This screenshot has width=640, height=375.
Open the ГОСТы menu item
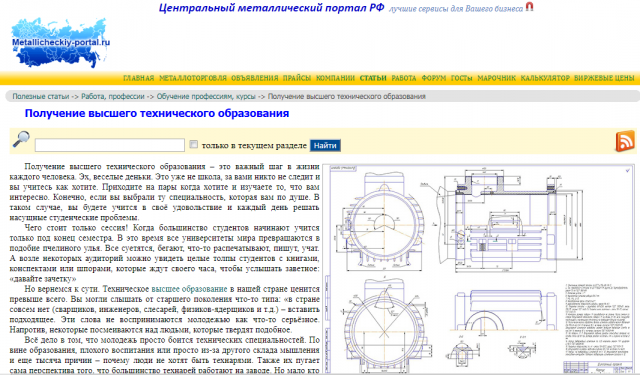pyautogui.click(x=462, y=78)
